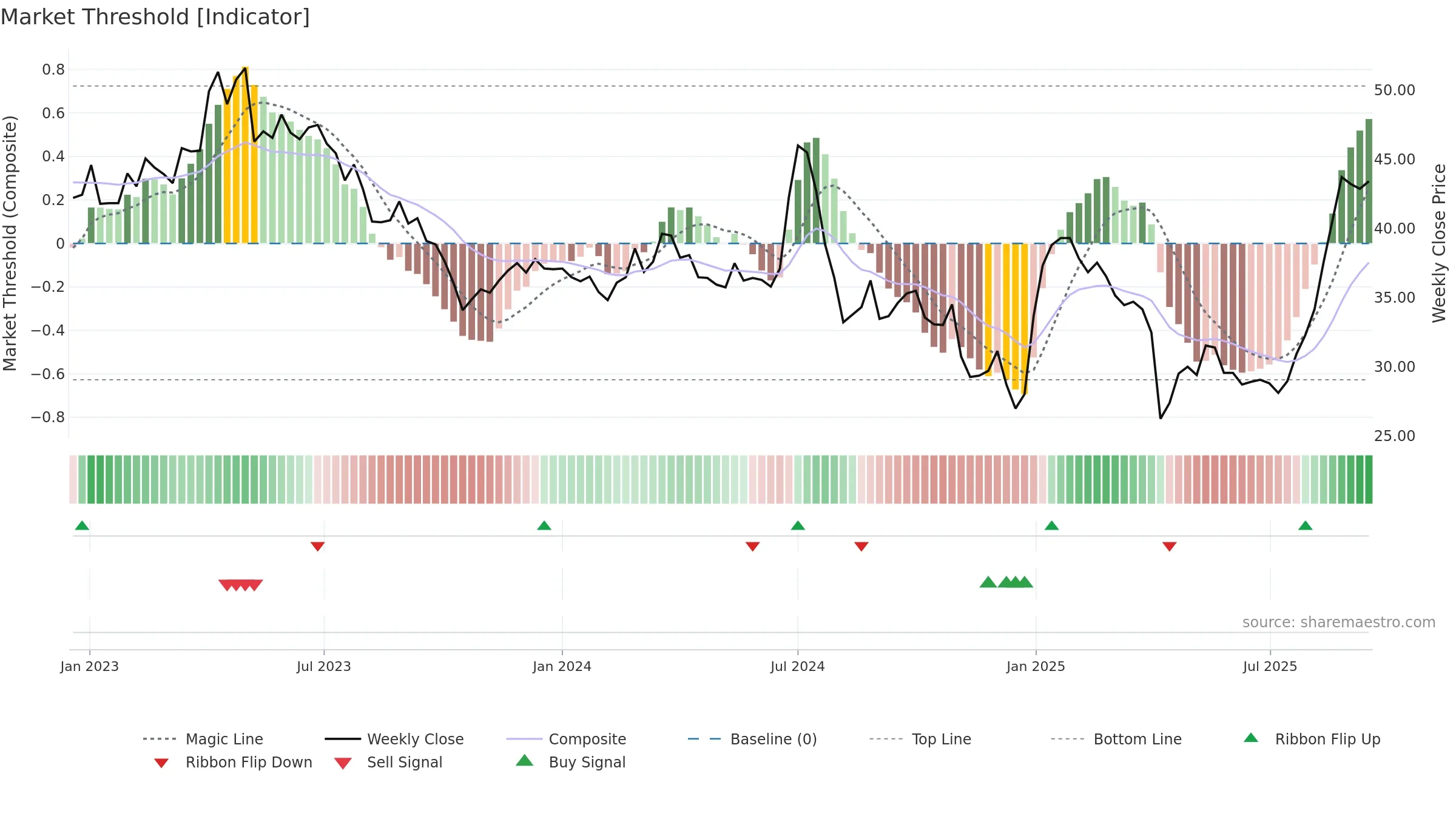This screenshot has height=819, width=1456.
Task: Click the 0.4 left axis label
Action: [53, 157]
